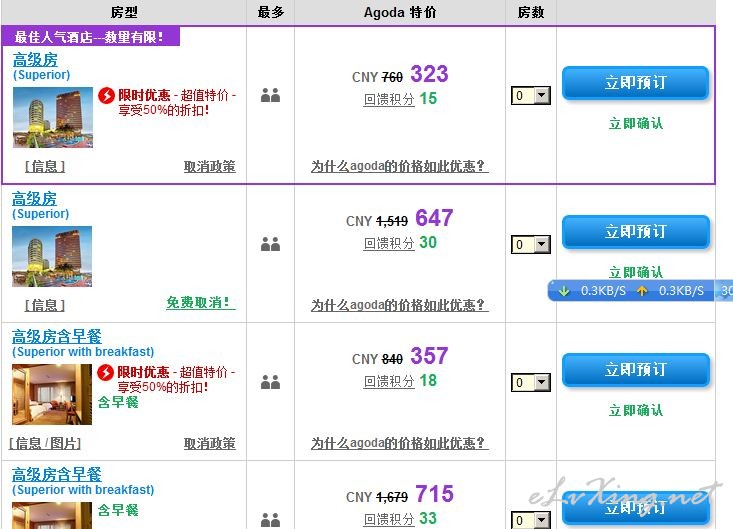This screenshot has width=733, height=529.
Task: Click the Agoda 特价 column header
Action: coord(400,12)
